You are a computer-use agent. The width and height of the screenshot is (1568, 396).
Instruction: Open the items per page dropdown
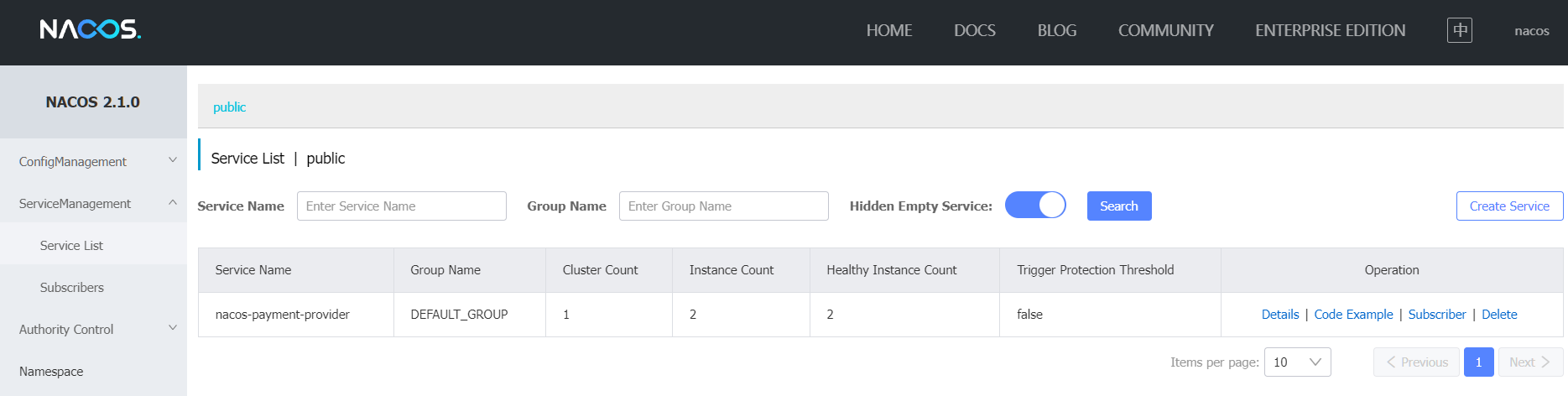coord(1297,362)
